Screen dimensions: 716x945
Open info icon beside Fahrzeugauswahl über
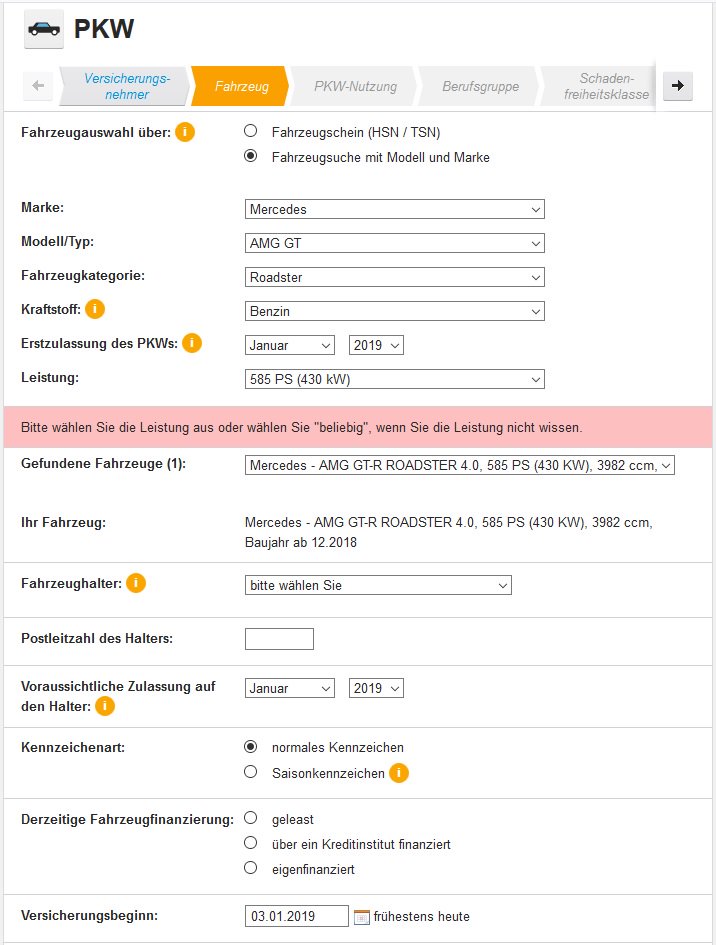click(185, 132)
